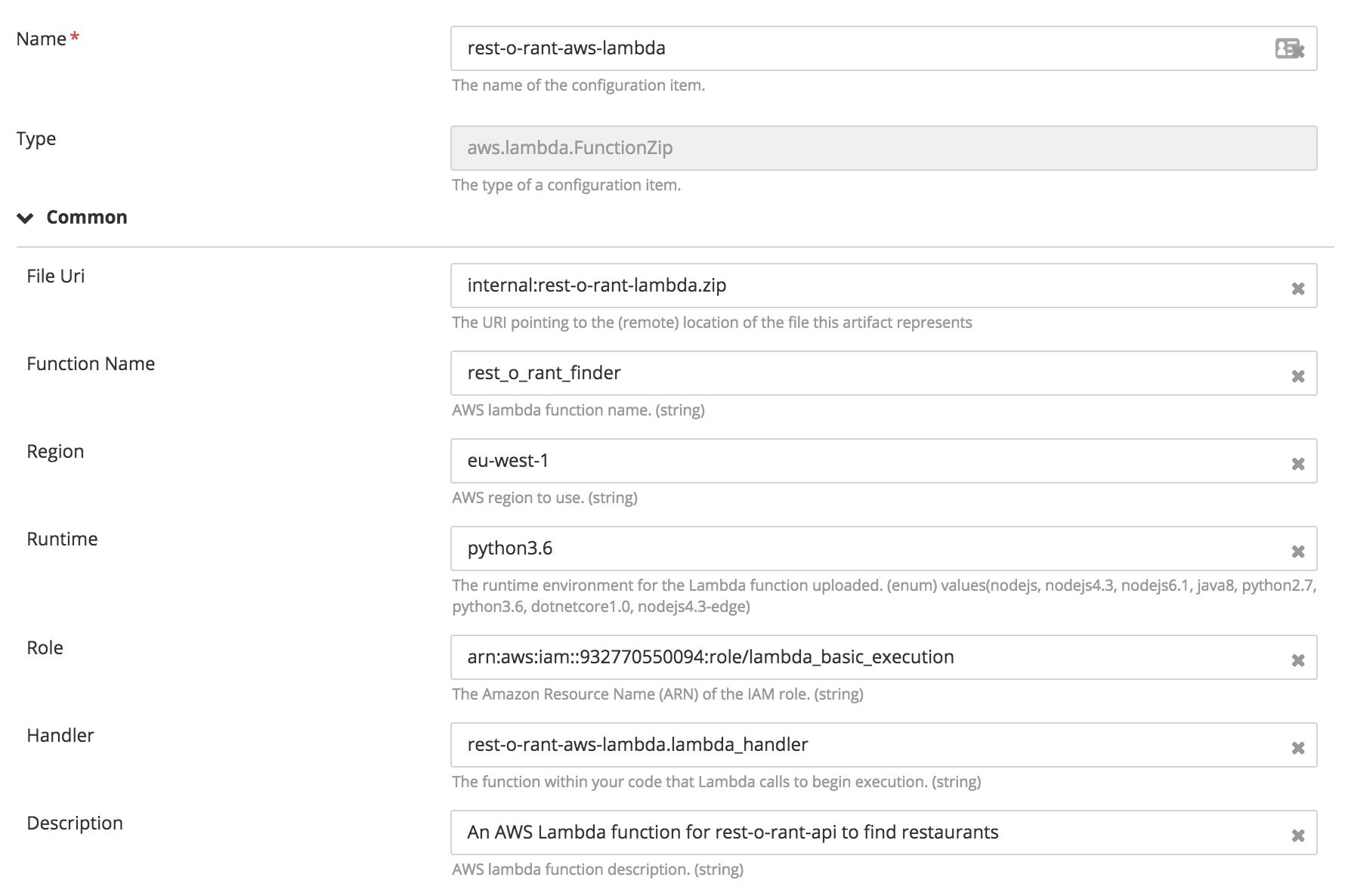Clear the Runtime field value
1345x896 pixels.
(1297, 552)
